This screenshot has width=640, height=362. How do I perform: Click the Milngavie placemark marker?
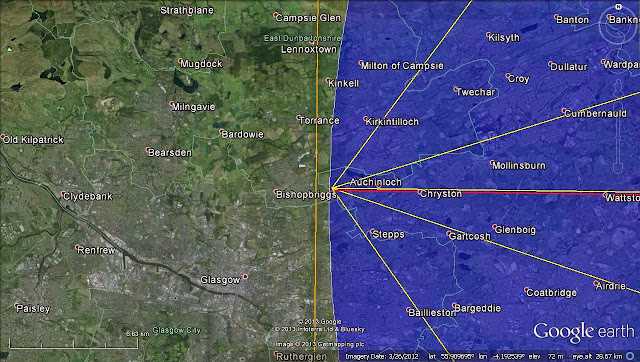coord(172,104)
